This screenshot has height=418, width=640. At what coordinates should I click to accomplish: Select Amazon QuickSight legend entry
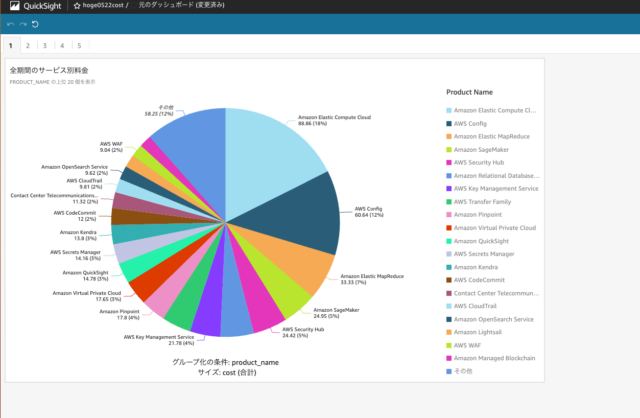point(478,241)
